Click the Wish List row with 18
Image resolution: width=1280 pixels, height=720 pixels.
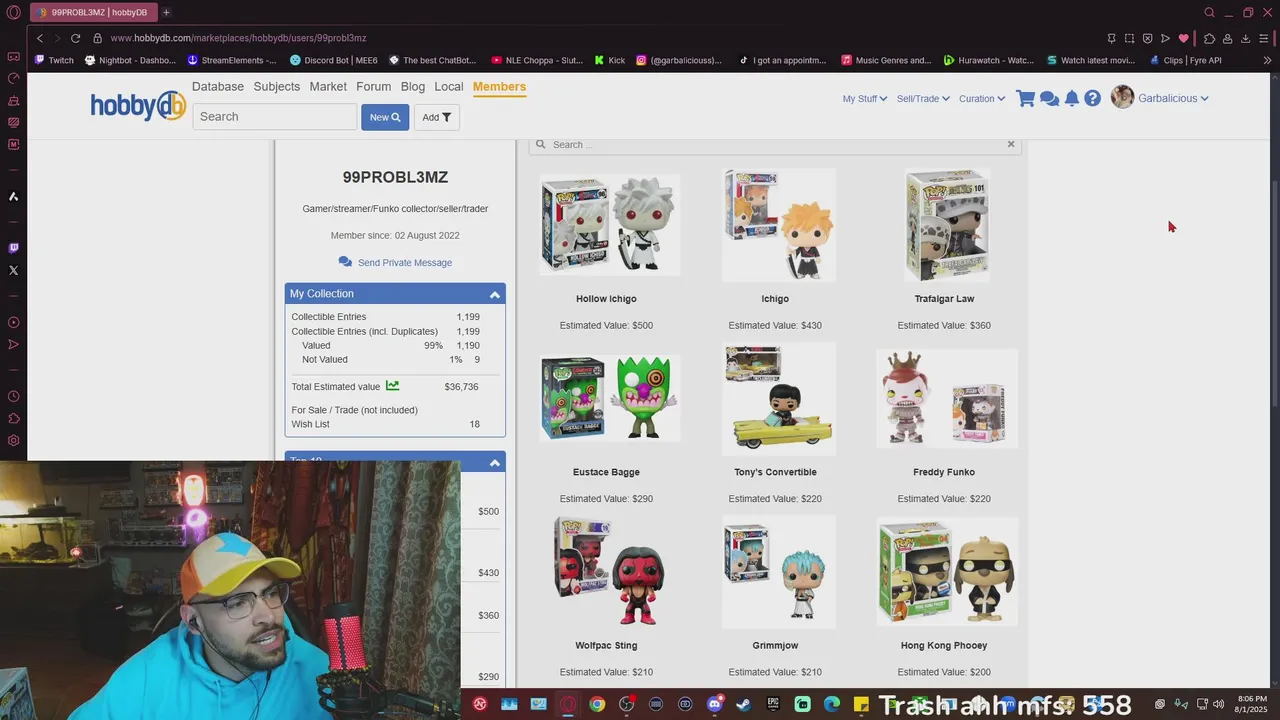tap(386, 424)
